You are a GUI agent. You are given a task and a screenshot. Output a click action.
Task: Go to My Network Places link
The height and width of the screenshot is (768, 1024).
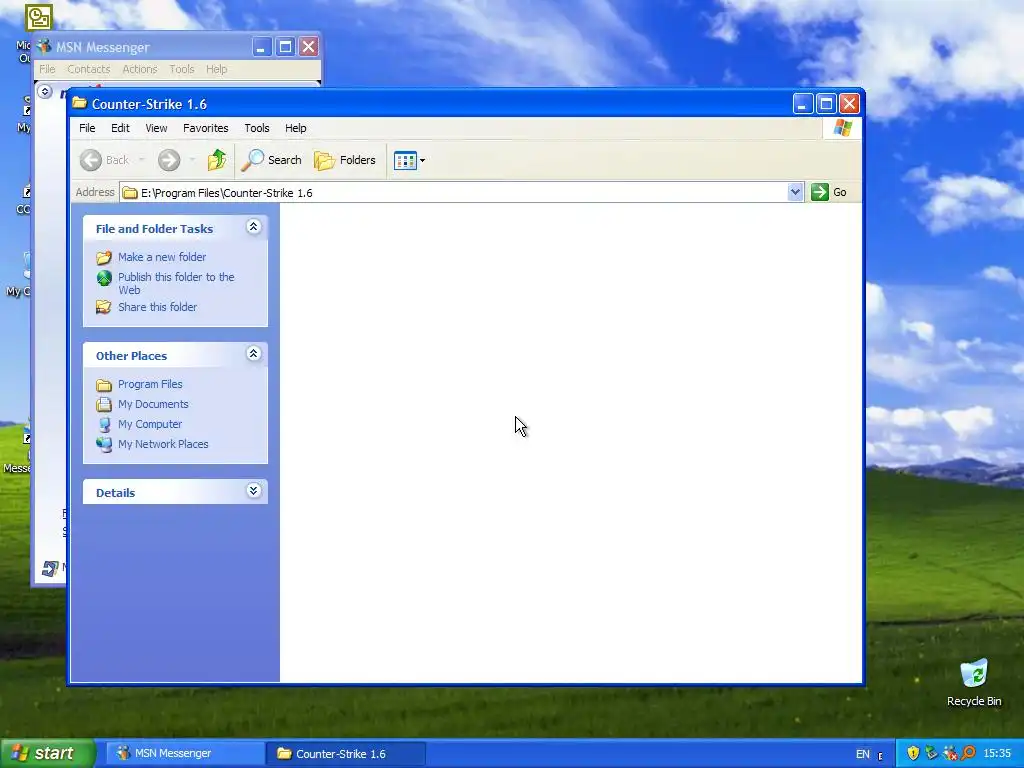[163, 444]
